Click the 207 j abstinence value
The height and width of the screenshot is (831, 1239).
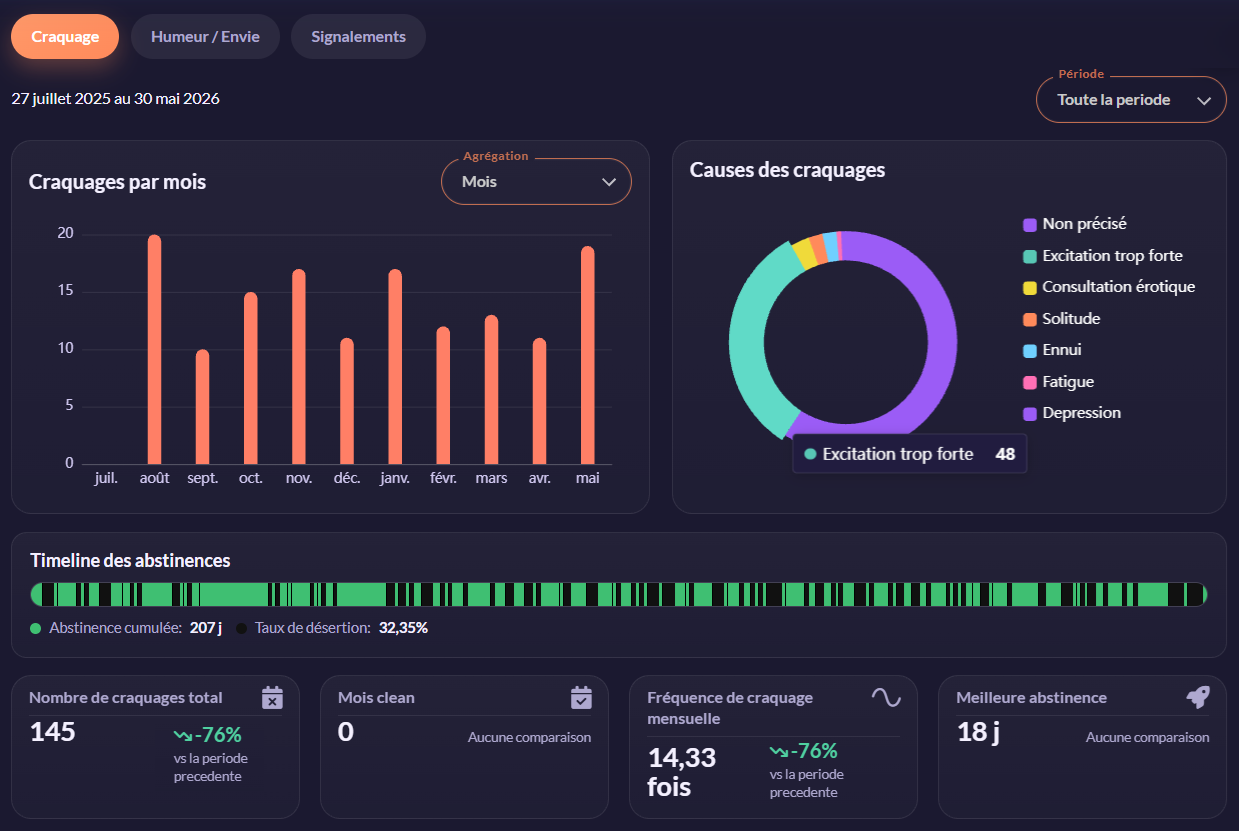(204, 628)
